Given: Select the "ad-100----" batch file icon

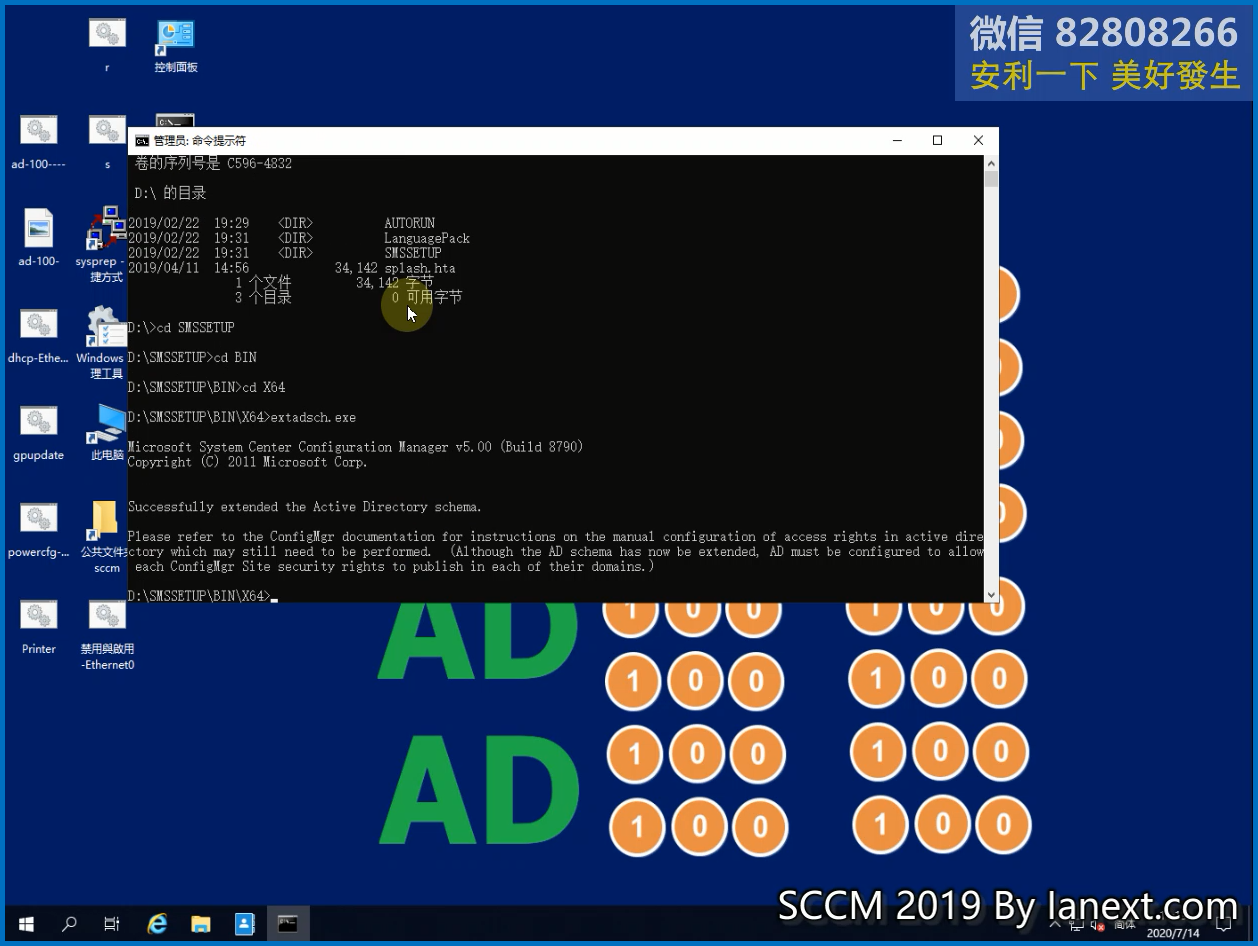Looking at the screenshot, I should pyautogui.click(x=38, y=142).
